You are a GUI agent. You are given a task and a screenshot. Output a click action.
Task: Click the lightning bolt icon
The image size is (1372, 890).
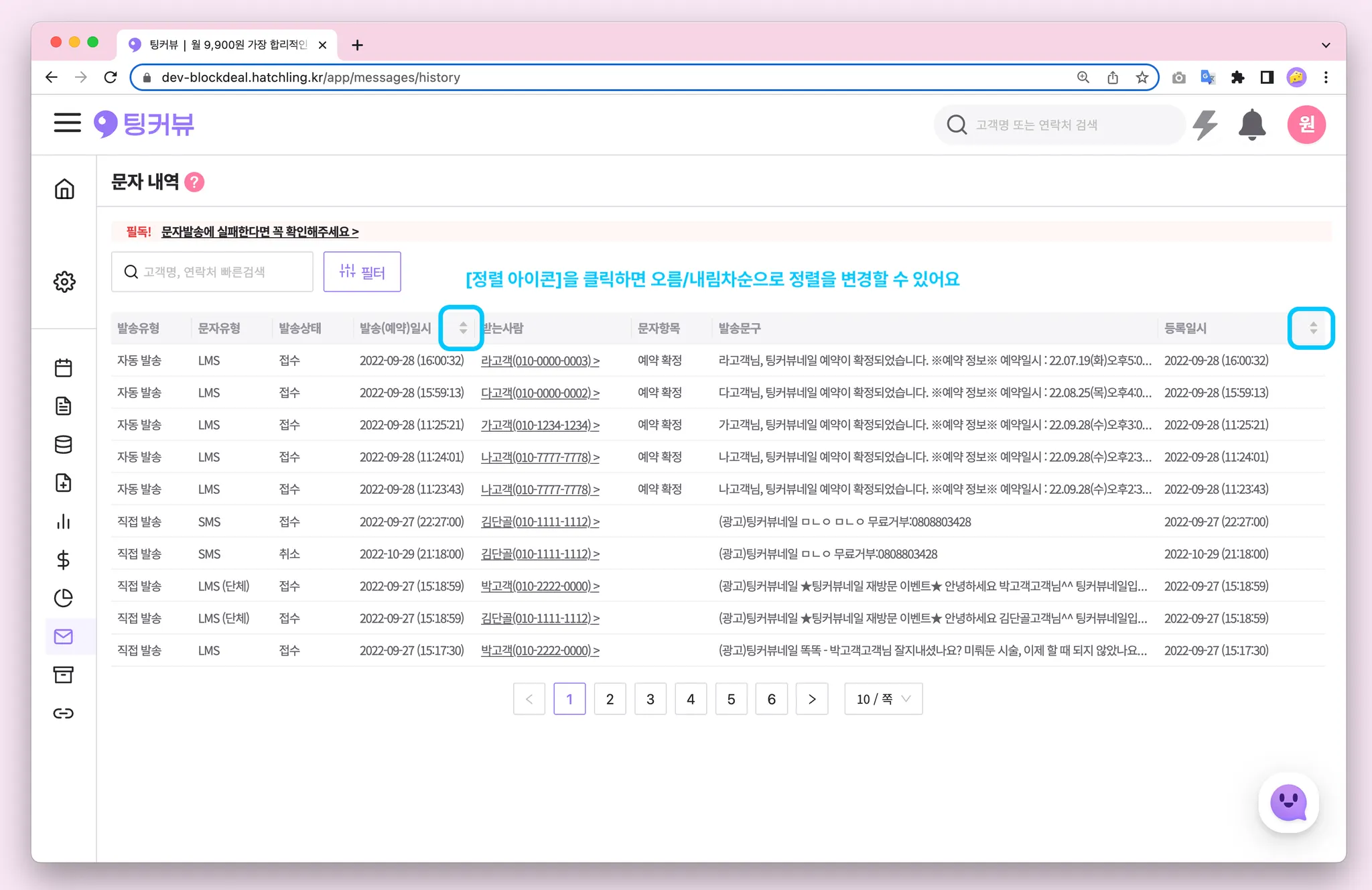[1205, 125]
